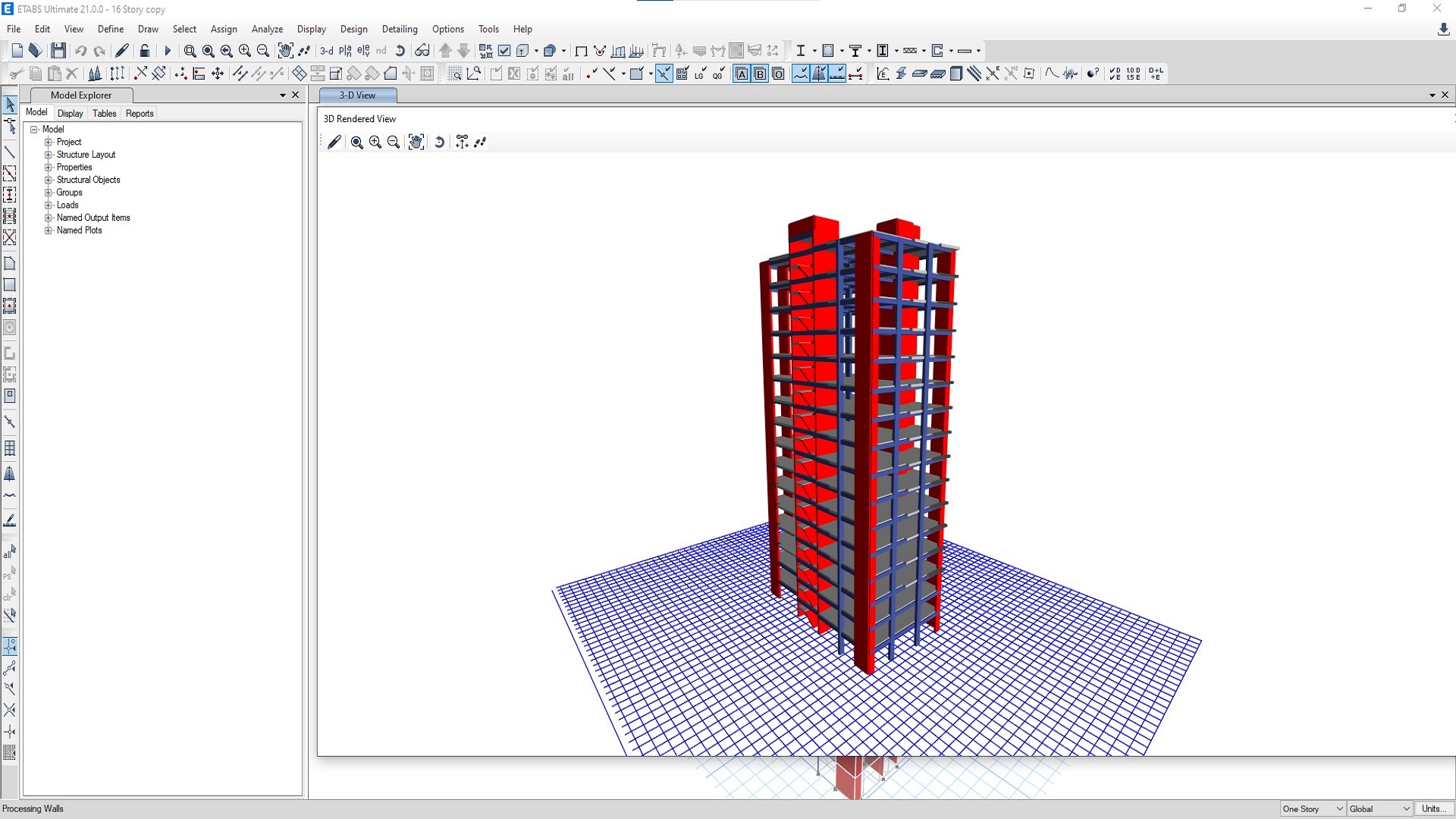
Task: Toggle the Set Display Options checkbox icon
Action: click(x=504, y=51)
